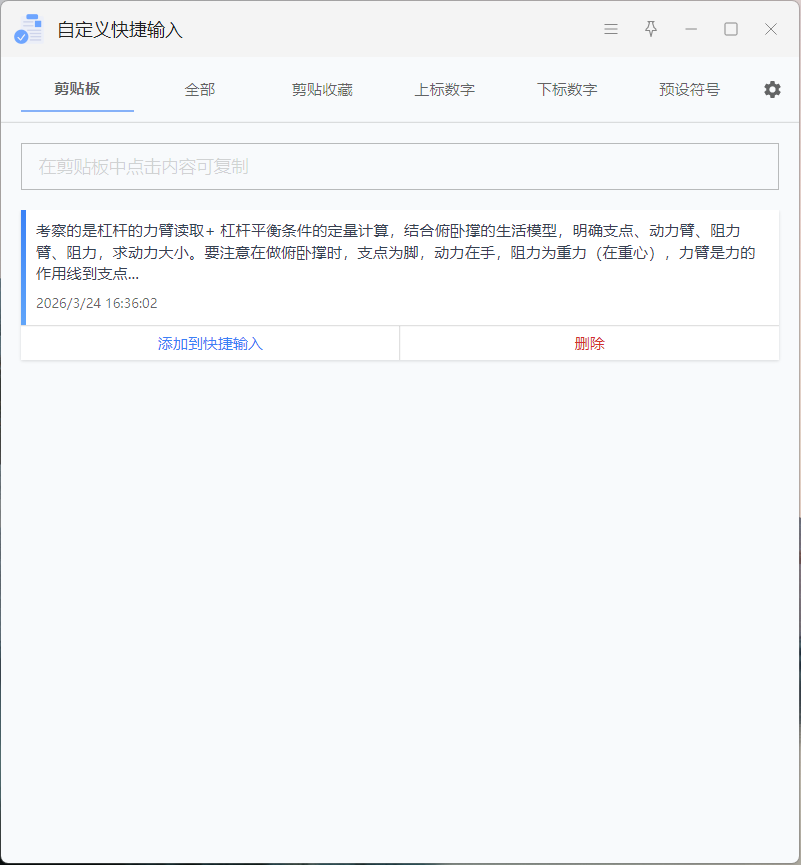Open the 剪贴收藏 tab
801x865 pixels.
[x=322, y=90]
